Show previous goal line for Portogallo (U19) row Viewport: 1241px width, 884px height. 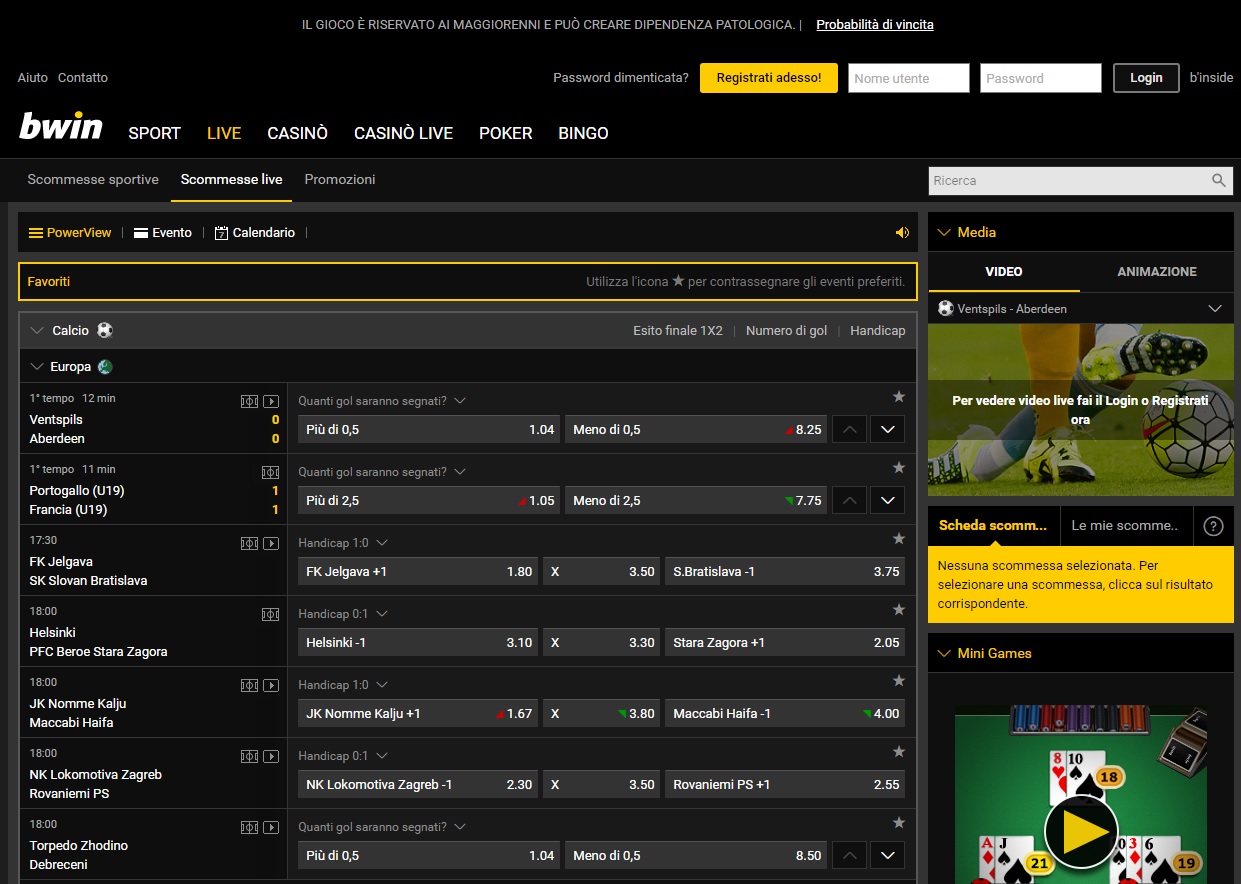[849, 501]
